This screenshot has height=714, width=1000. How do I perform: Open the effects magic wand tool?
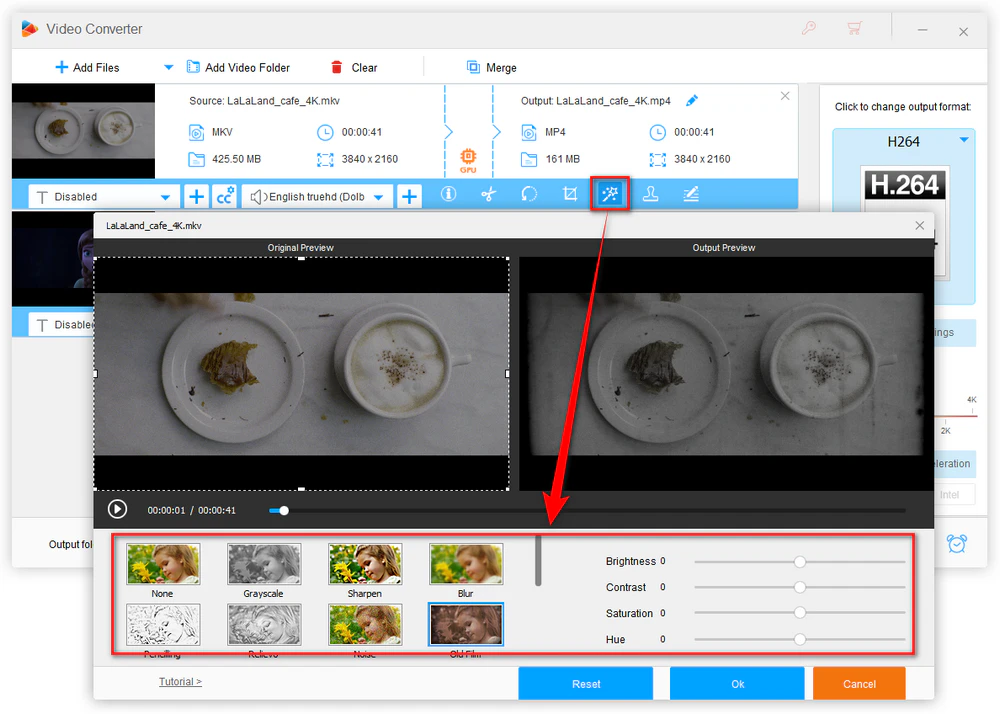pyautogui.click(x=610, y=194)
